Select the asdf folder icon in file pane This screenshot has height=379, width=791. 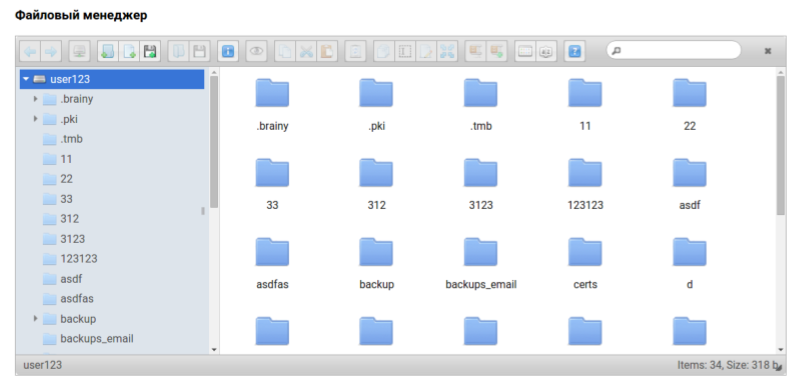(690, 173)
